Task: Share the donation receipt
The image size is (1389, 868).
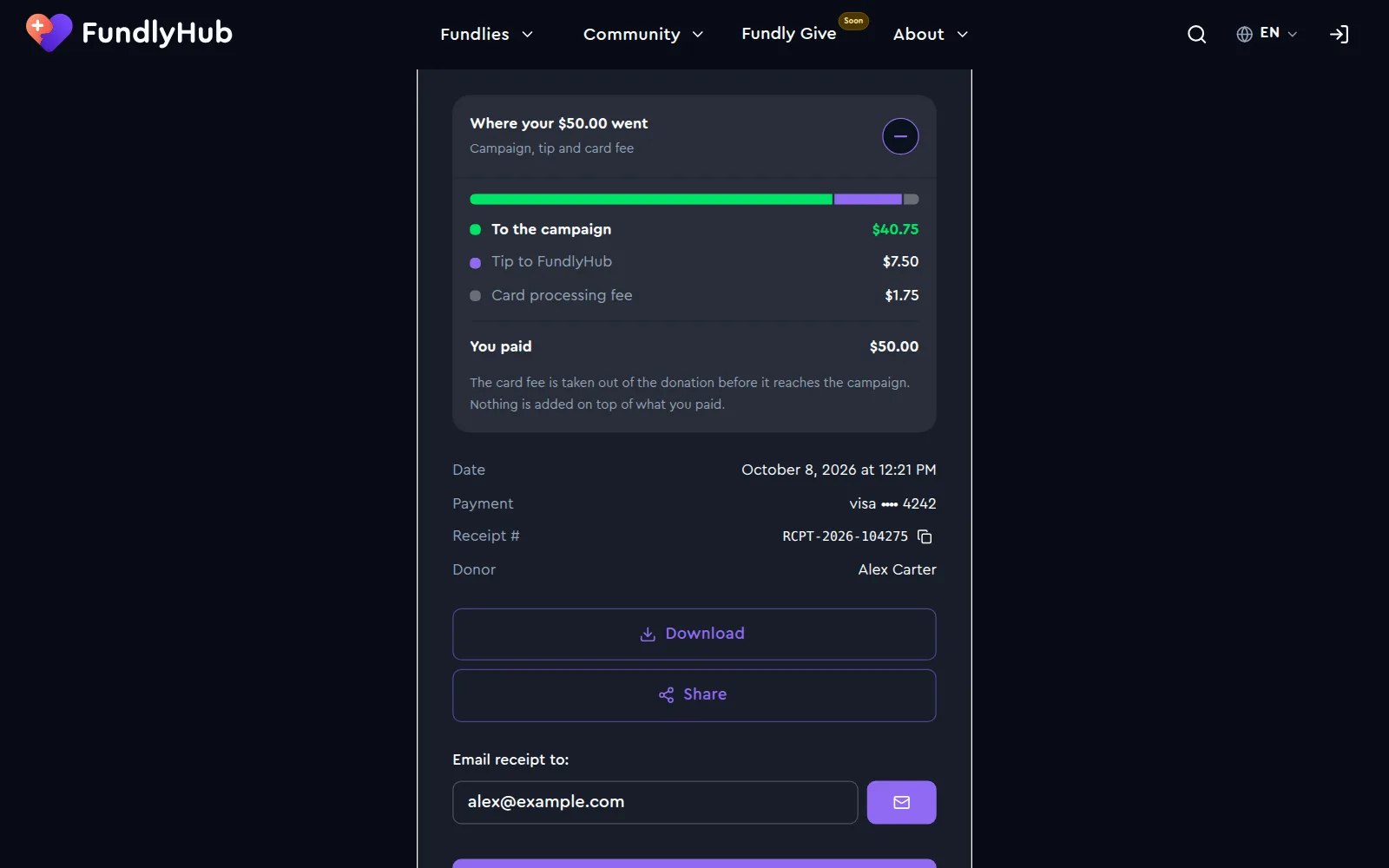Action: (694, 694)
